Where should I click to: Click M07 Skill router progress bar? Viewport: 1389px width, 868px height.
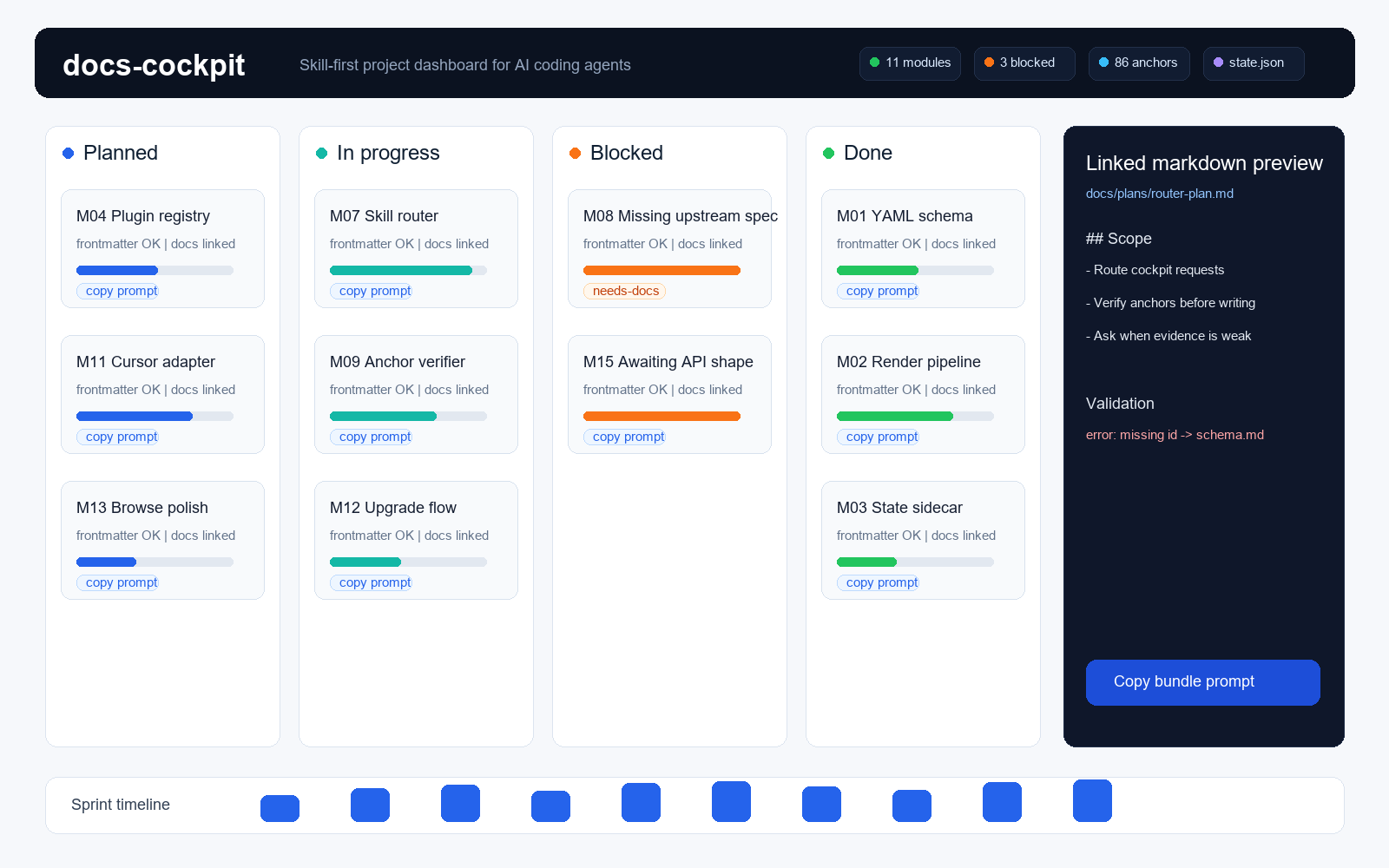(408, 271)
